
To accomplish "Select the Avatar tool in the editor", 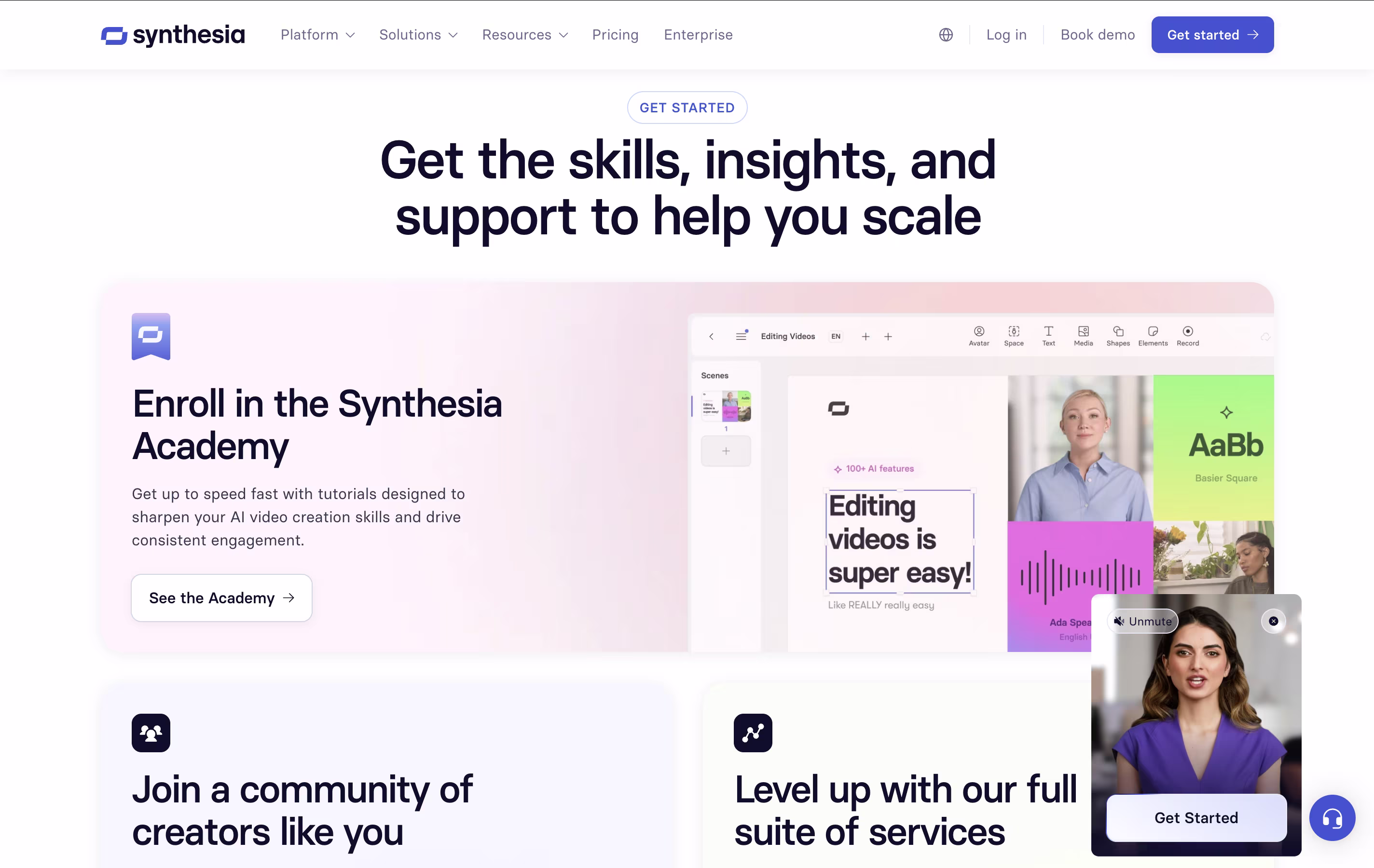I will (978, 336).
